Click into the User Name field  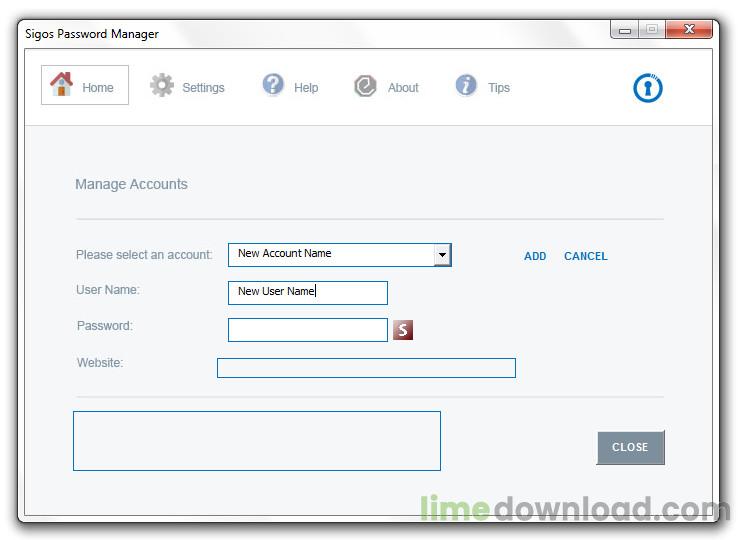click(308, 293)
